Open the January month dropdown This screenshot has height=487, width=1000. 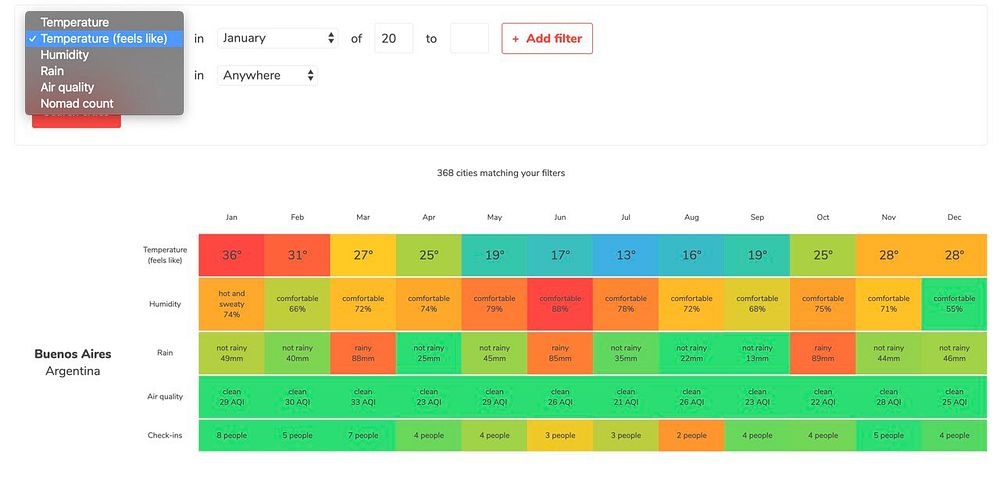coord(277,38)
